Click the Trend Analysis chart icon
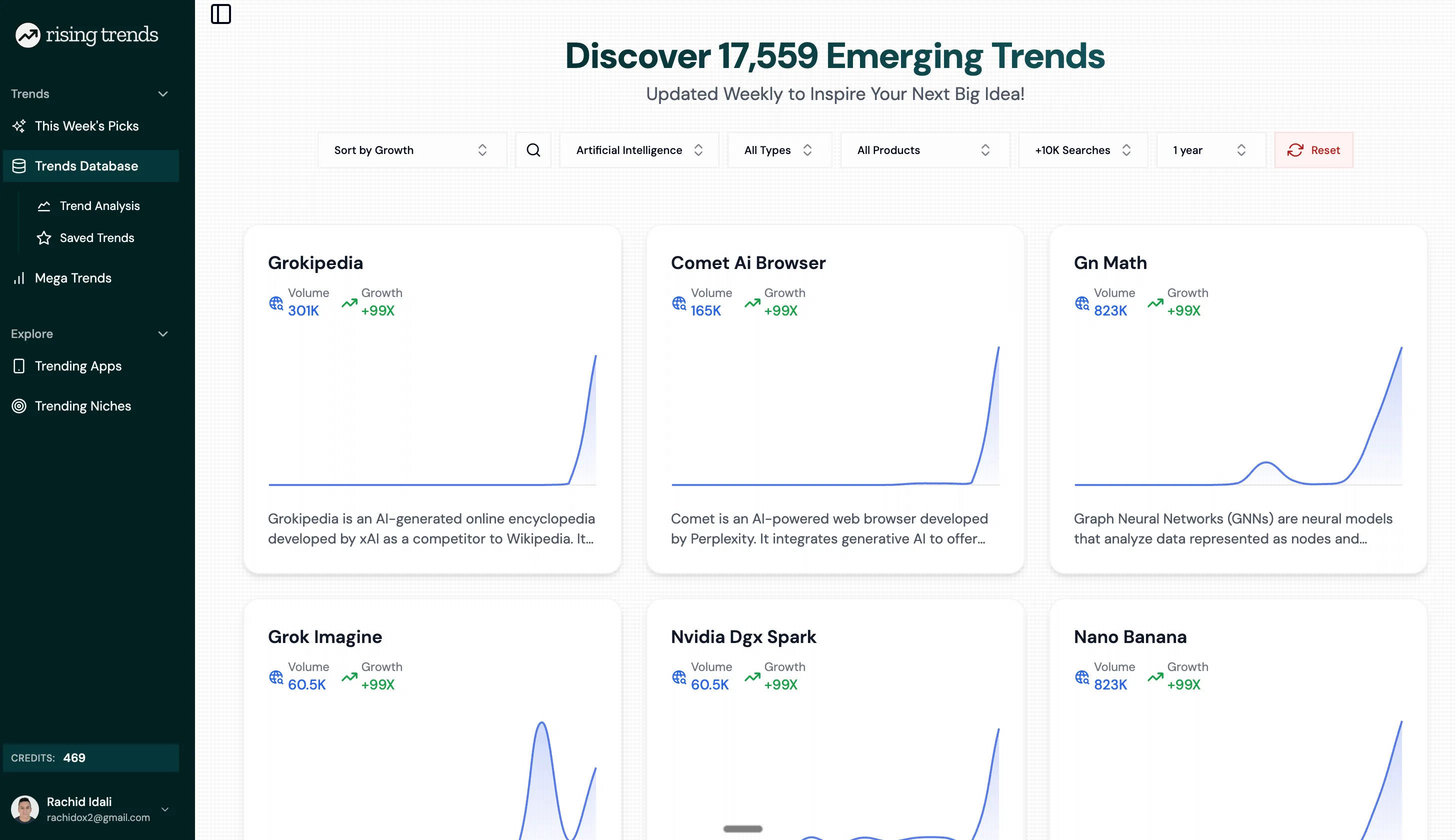This screenshot has height=840, width=1455. [44, 205]
